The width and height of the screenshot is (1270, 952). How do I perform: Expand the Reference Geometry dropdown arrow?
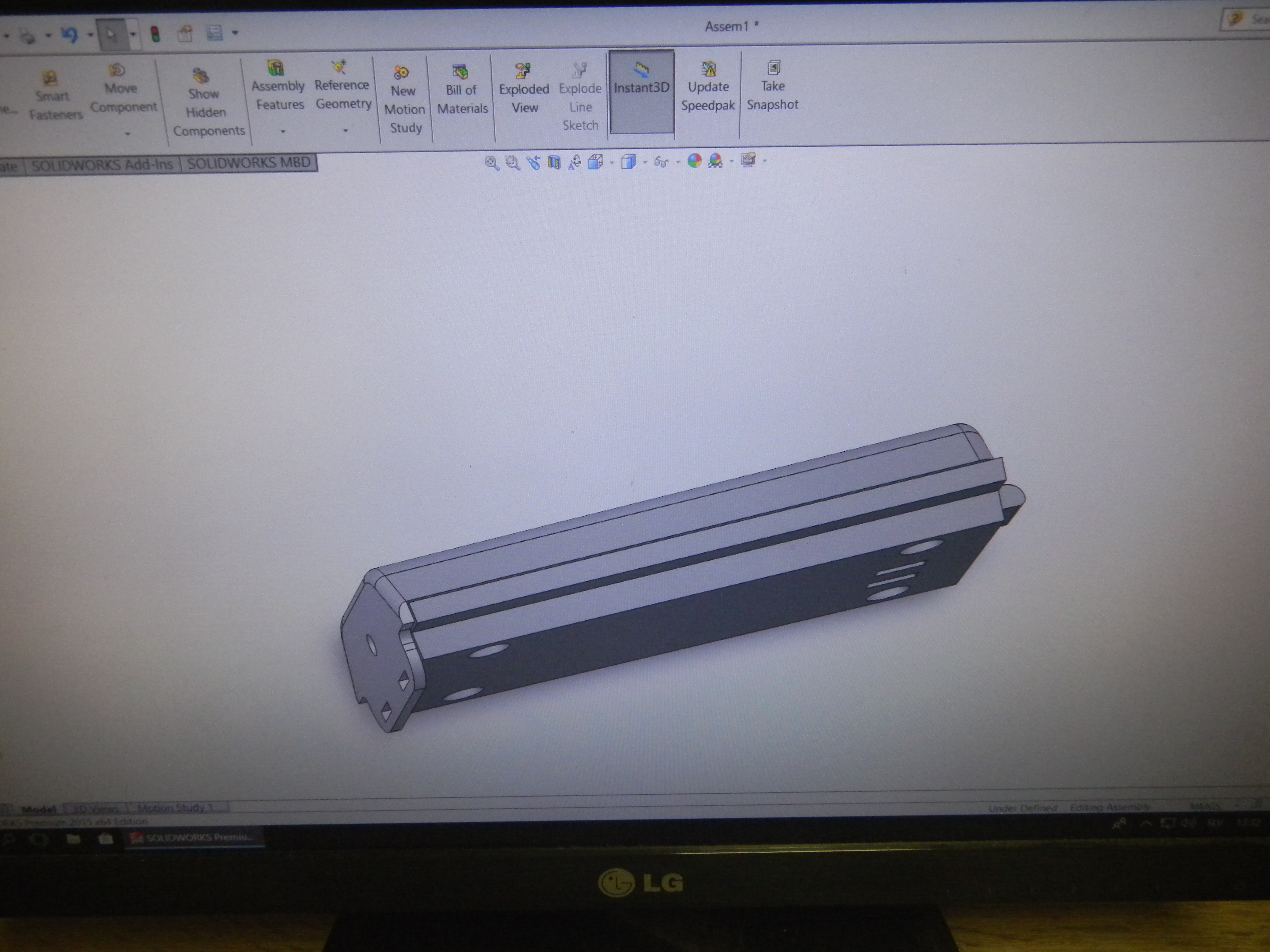tap(346, 130)
